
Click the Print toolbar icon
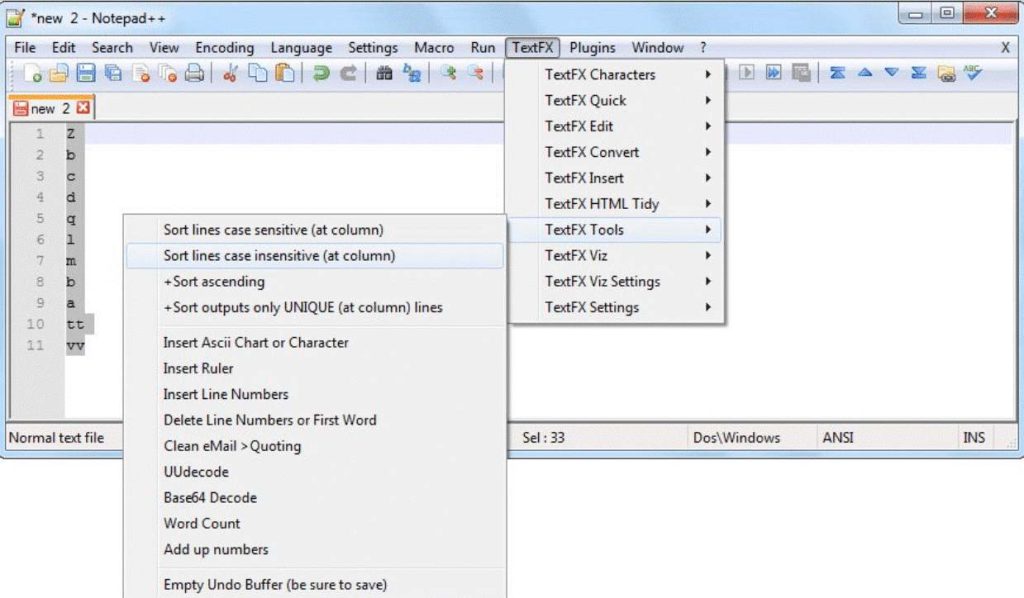pos(195,73)
